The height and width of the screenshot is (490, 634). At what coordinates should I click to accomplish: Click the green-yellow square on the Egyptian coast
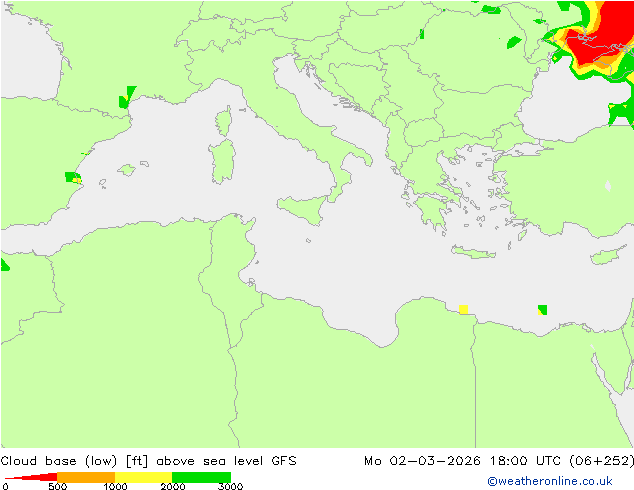click(543, 310)
